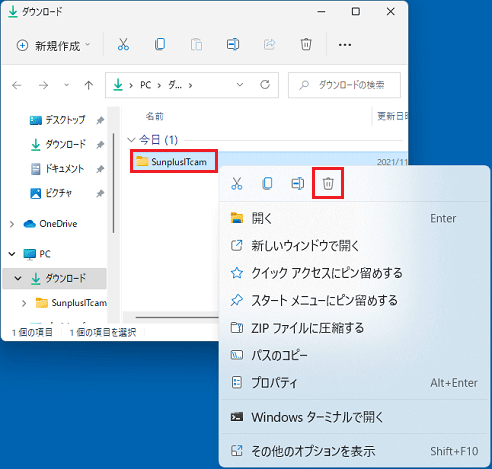This screenshot has height=469, width=492.
Task: Choose プロパティ in the context menu
Action: click(354, 383)
